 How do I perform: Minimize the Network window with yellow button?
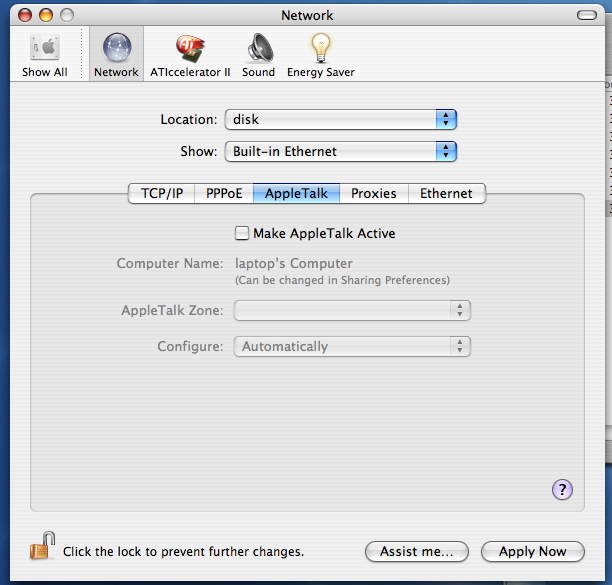46,15
